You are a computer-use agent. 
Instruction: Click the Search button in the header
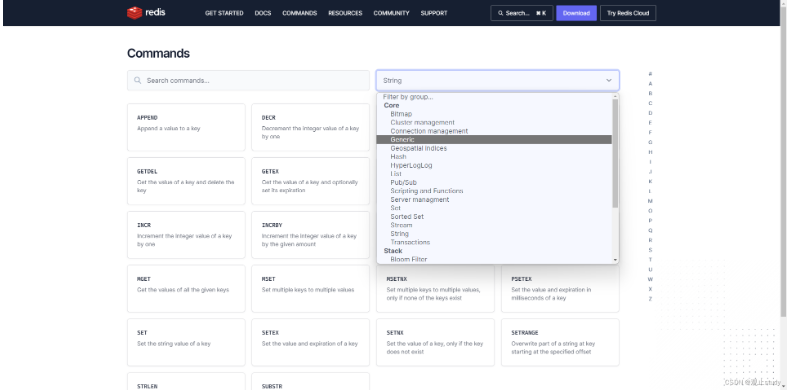click(x=522, y=13)
